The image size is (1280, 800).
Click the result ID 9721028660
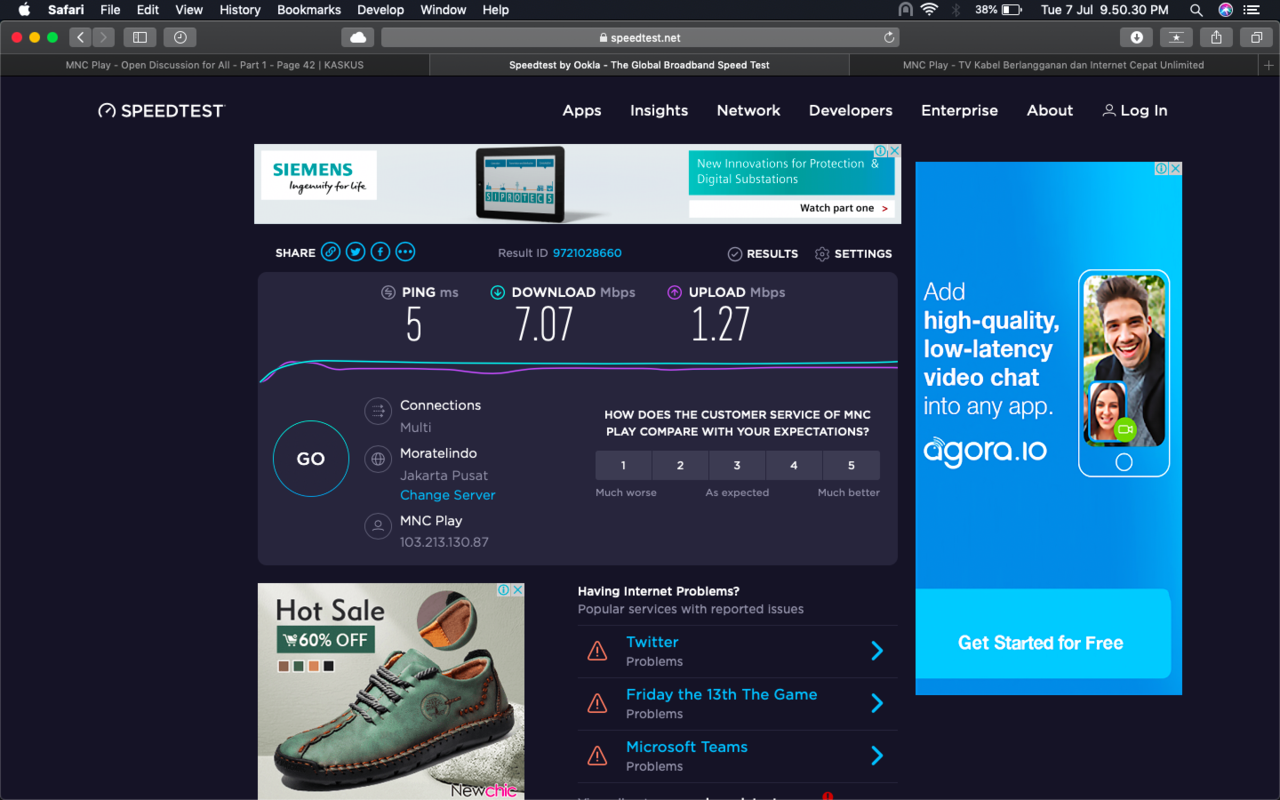(x=587, y=253)
